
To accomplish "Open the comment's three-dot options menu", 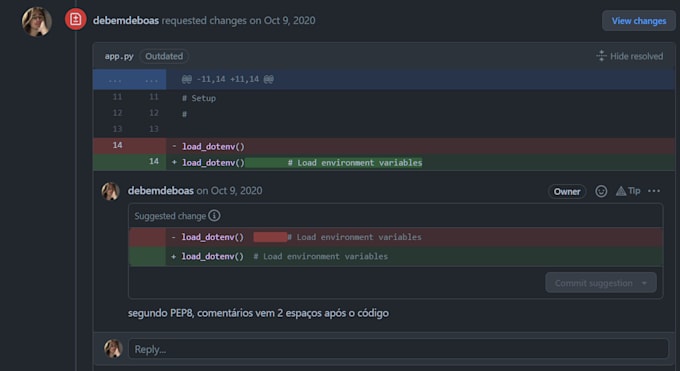I will (654, 191).
